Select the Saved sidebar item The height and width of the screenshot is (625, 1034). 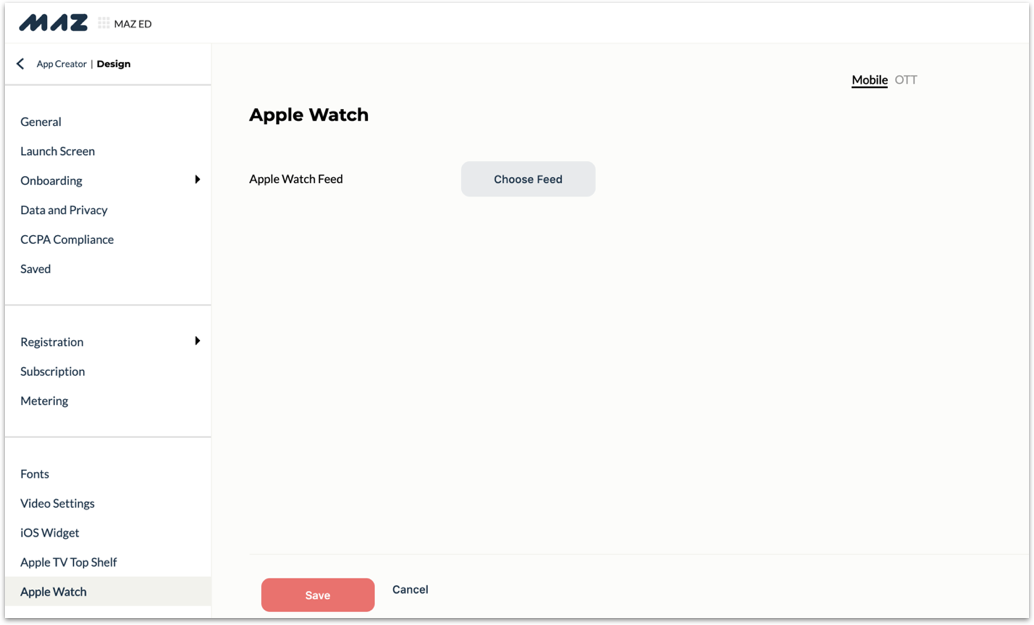tap(36, 269)
